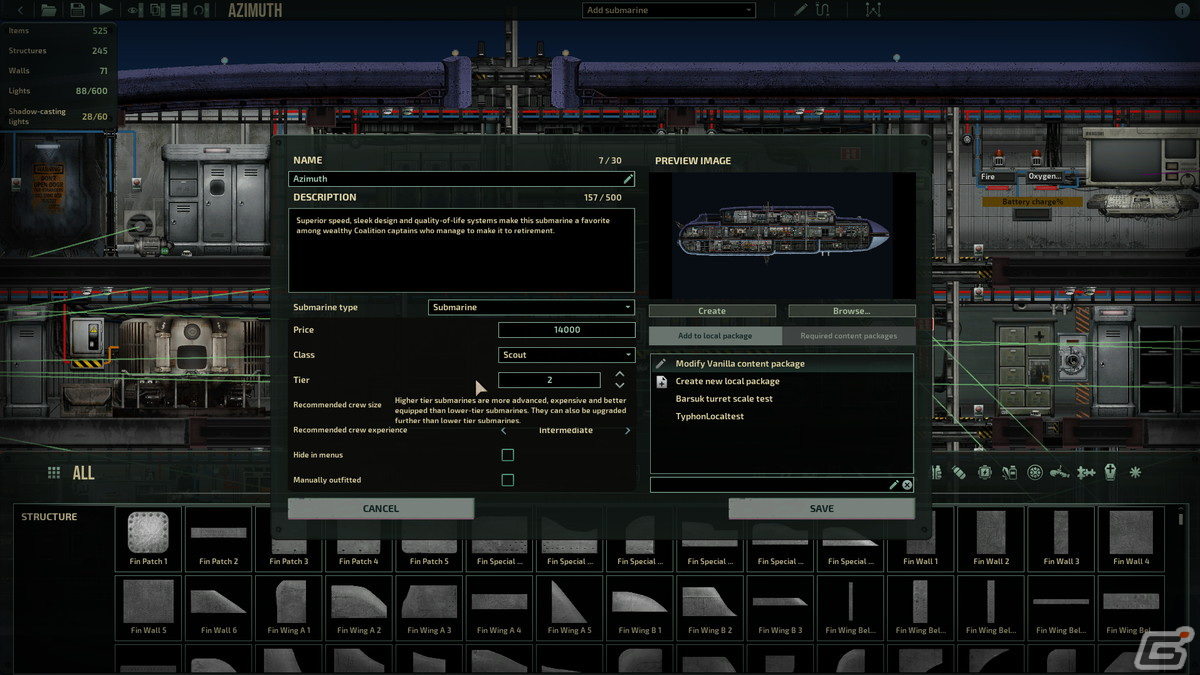
Task: Open the Class dropdown showing Scout
Action: coord(567,355)
